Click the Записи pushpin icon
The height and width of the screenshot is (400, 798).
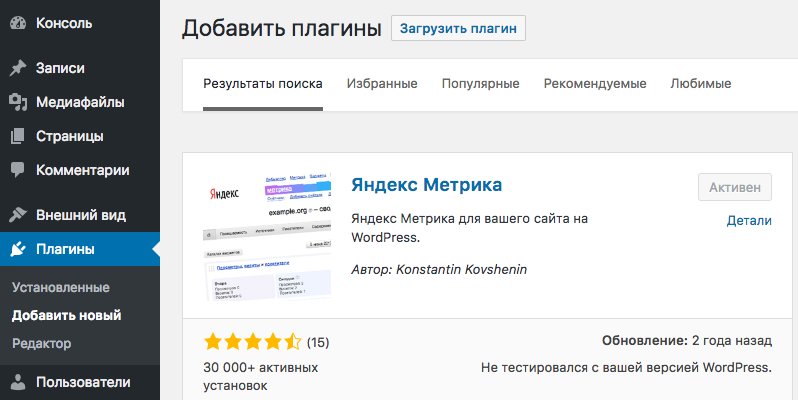coord(18,68)
